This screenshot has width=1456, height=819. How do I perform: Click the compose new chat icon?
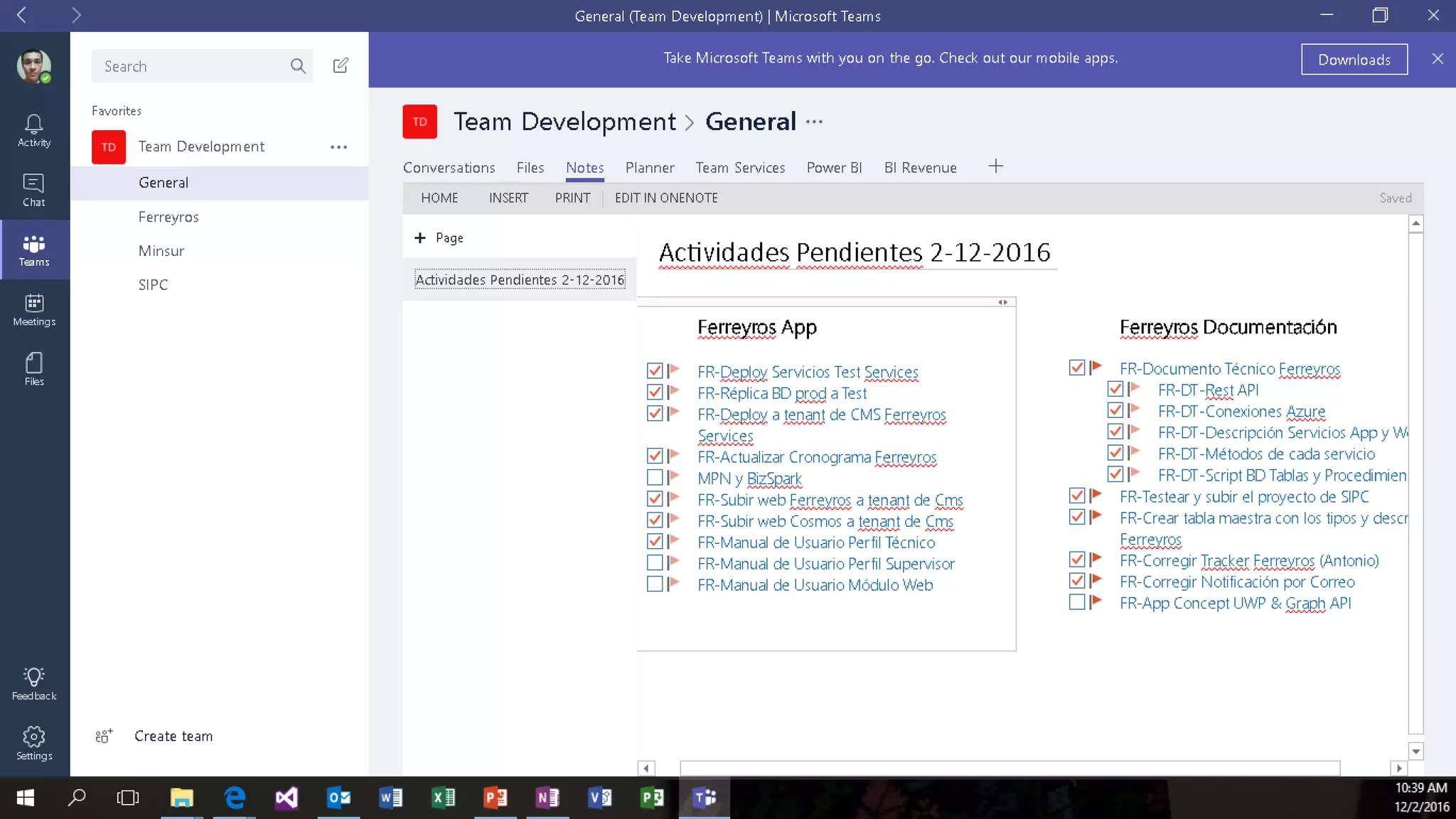pyautogui.click(x=341, y=66)
